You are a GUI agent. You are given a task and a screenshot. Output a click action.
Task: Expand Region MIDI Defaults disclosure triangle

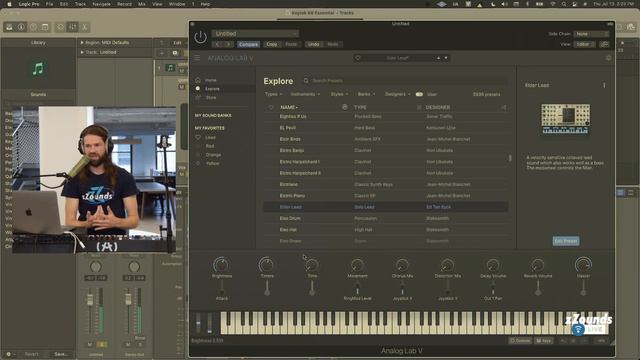click(82, 42)
